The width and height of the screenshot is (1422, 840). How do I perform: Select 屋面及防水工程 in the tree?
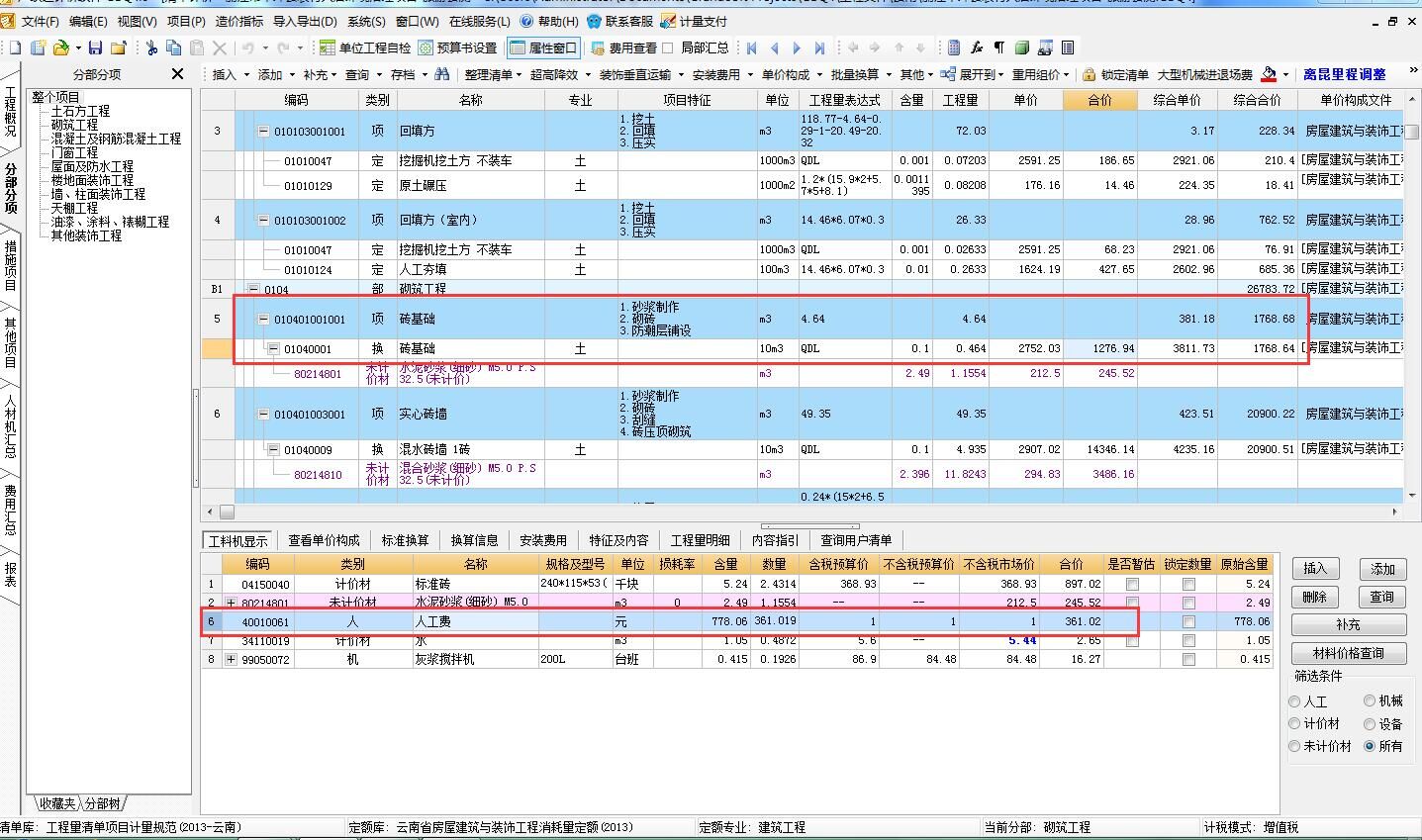[92, 166]
